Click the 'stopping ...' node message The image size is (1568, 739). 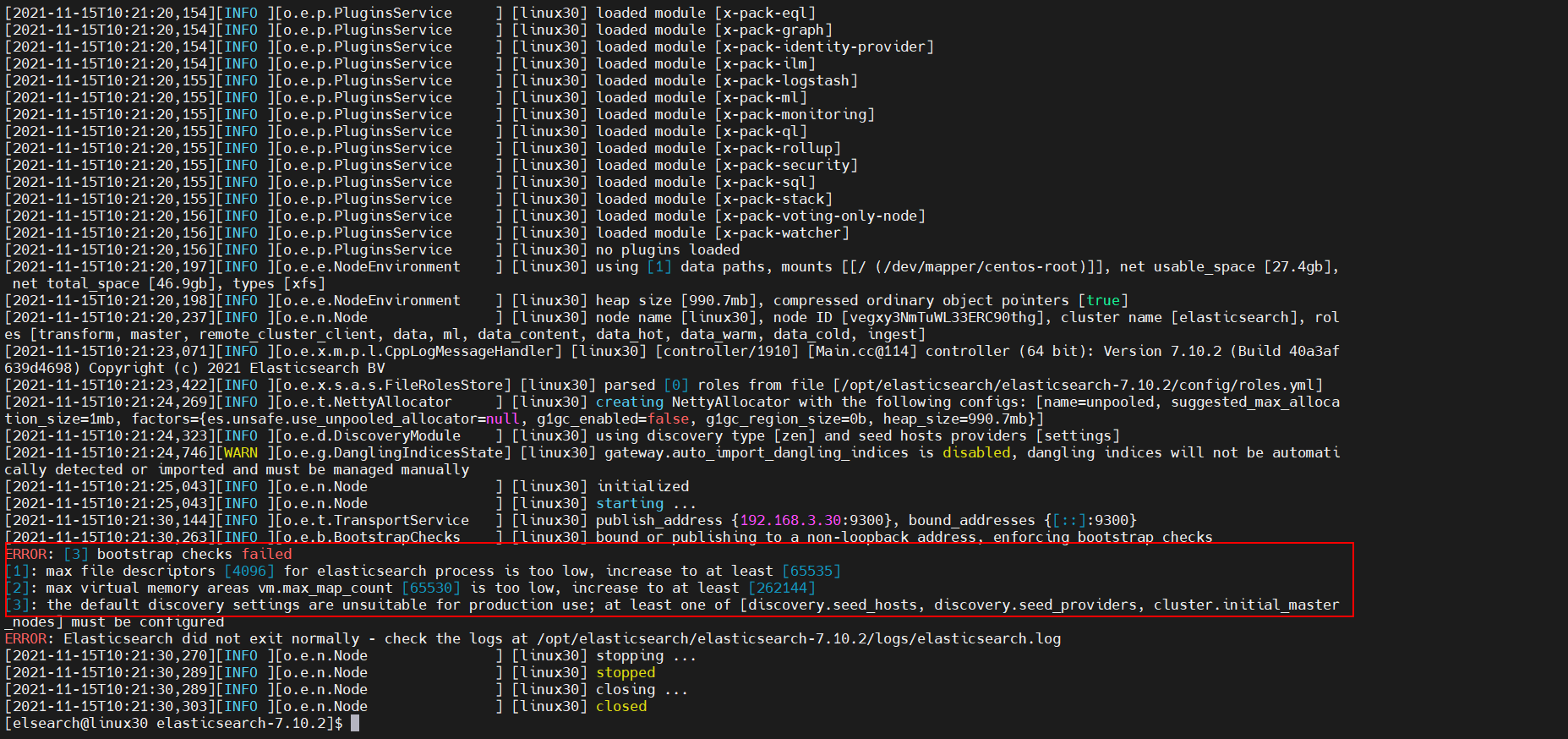647,655
